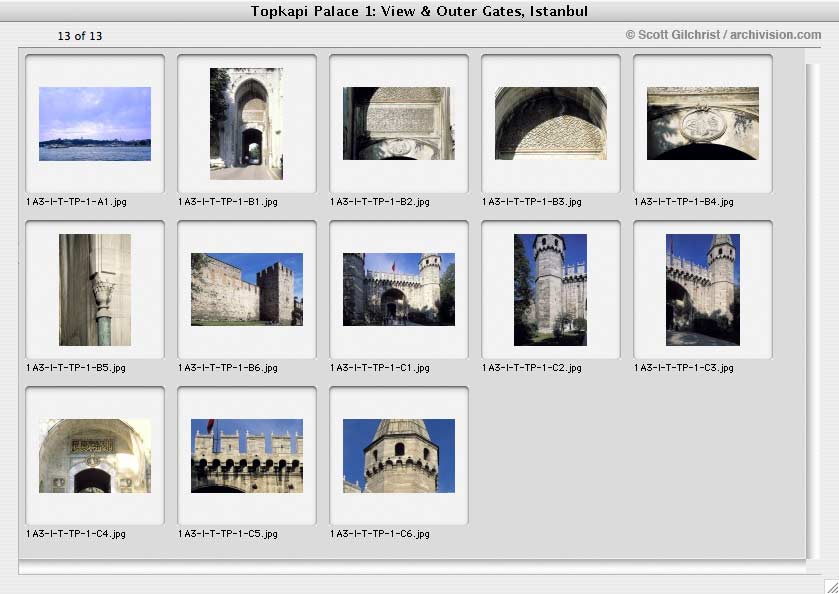839x594 pixels.
Task: Select thumbnail 1A3-I-T-TP-1-C3.jpg pointed tower gate
Action: pos(703,290)
